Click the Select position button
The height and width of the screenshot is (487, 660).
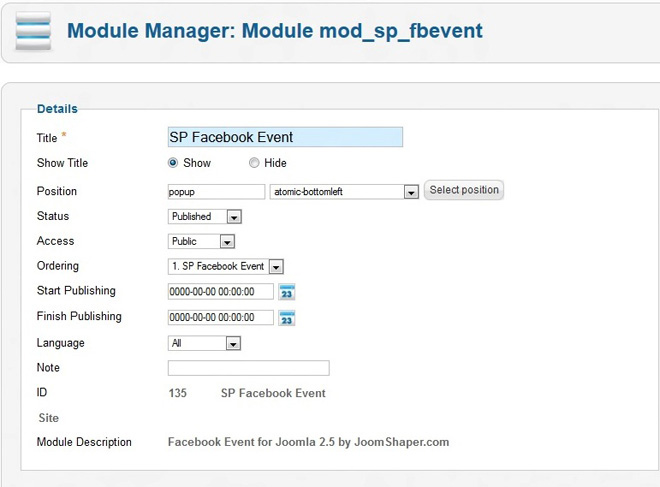(464, 190)
